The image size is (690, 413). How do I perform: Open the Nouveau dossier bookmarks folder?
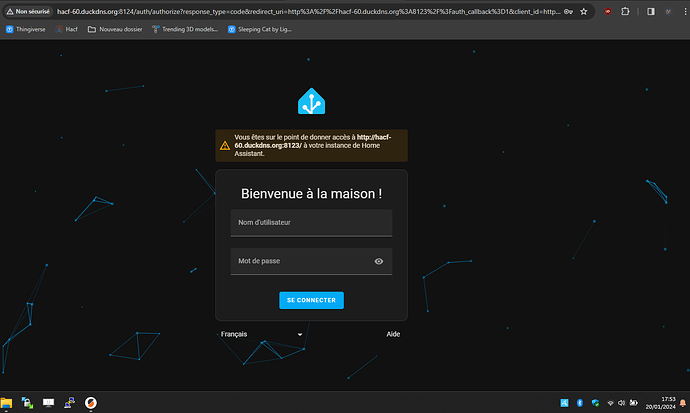pyautogui.click(x=115, y=29)
